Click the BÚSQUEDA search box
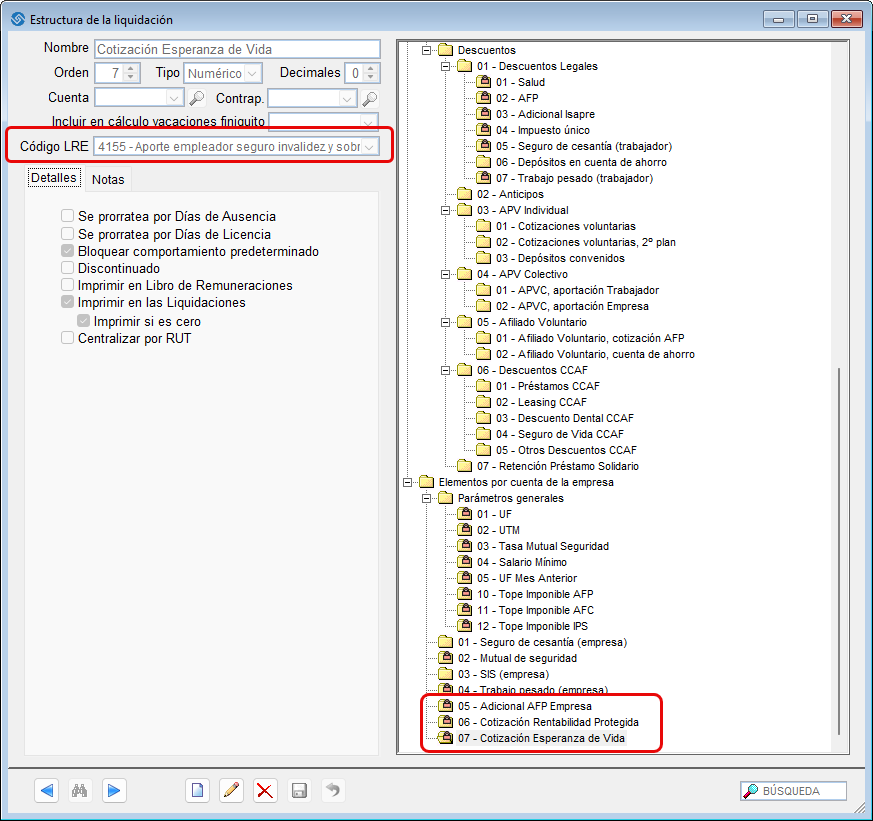Screen dimensions: 873x821 click(x=793, y=790)
